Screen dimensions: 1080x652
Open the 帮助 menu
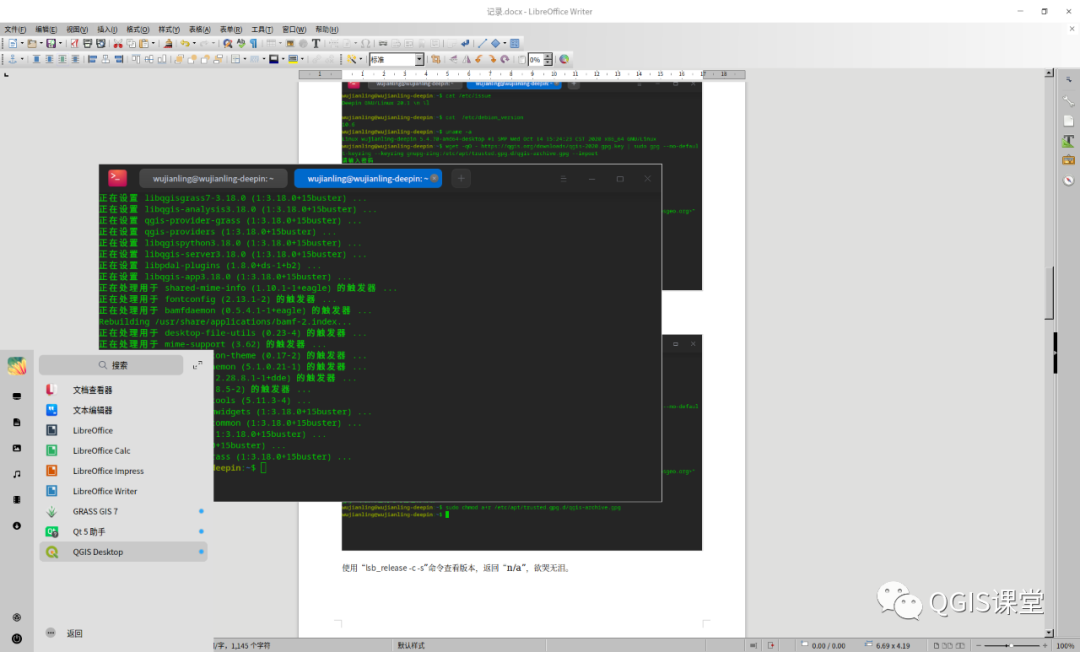pyautogui.click(x=326, y=30)
